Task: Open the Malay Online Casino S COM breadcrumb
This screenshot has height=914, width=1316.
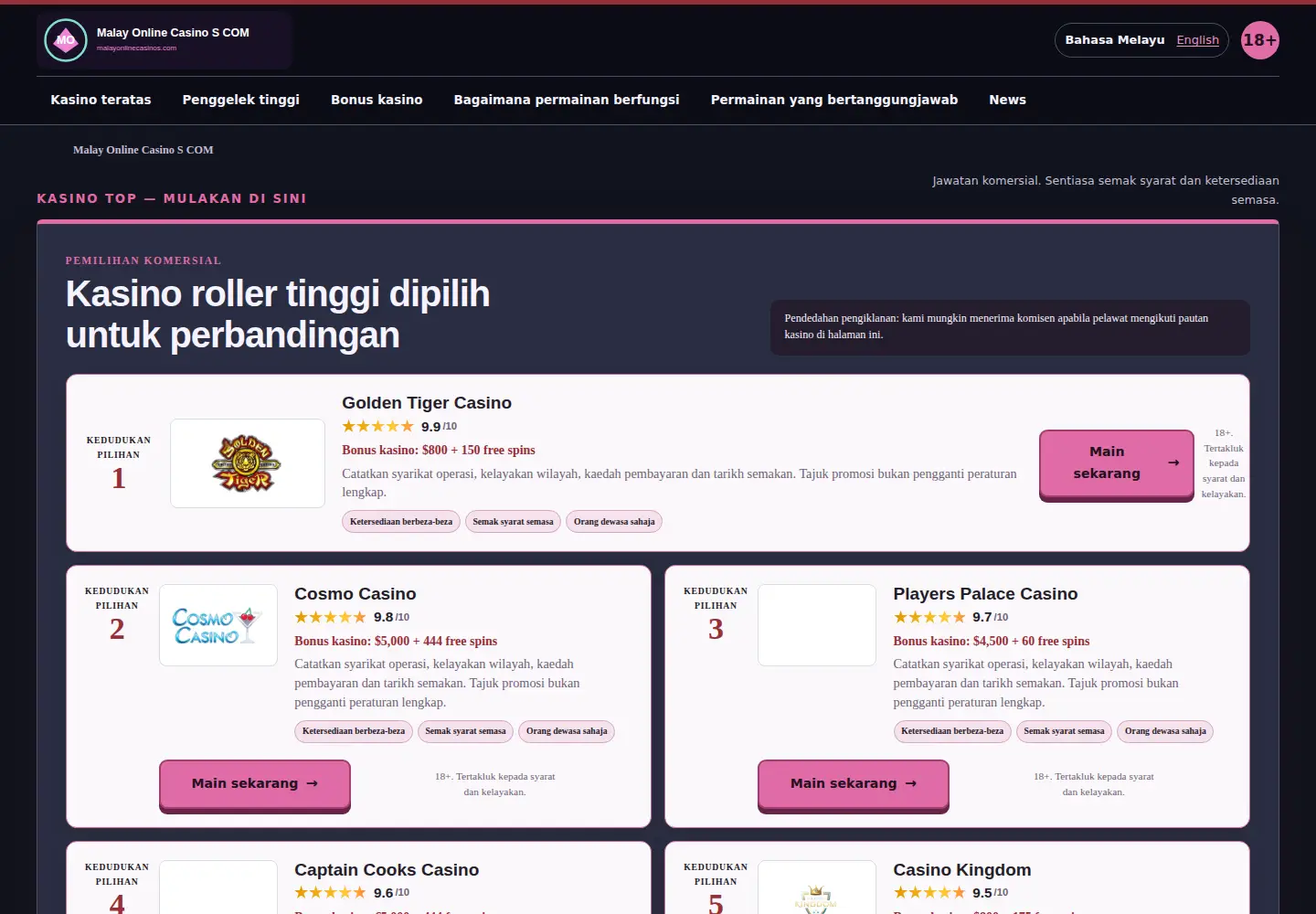Action: click(143, 150)
